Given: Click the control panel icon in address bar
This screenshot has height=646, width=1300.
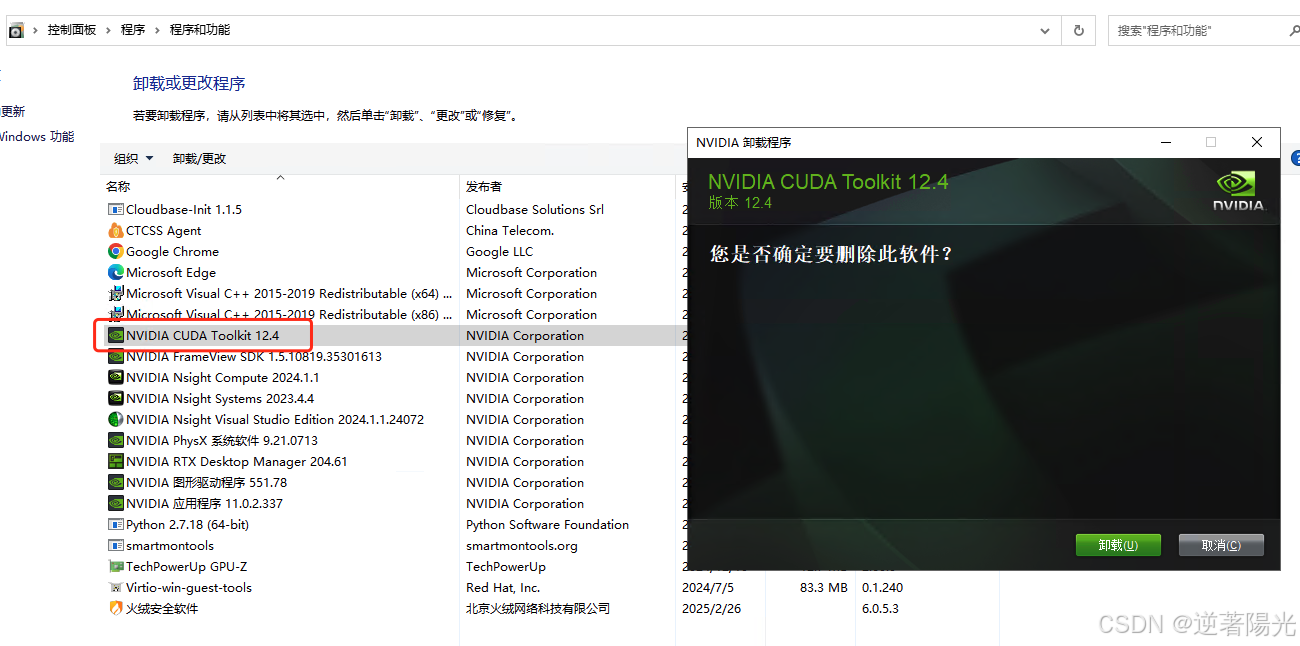Looking at the screenshot, I should point(16,30).
